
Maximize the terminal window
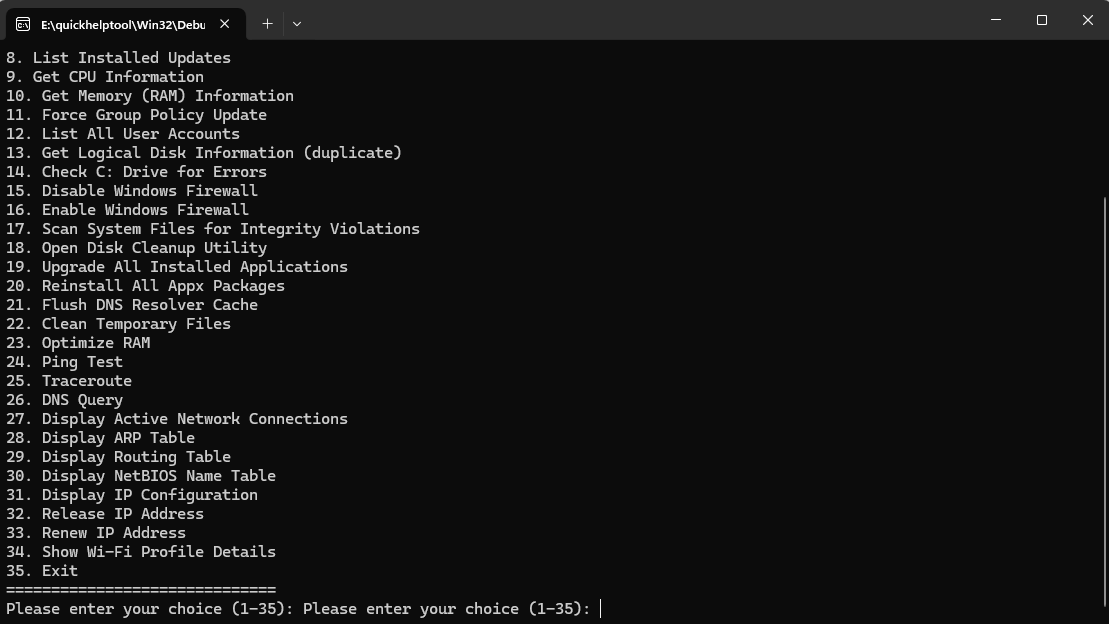(1042, 20)
